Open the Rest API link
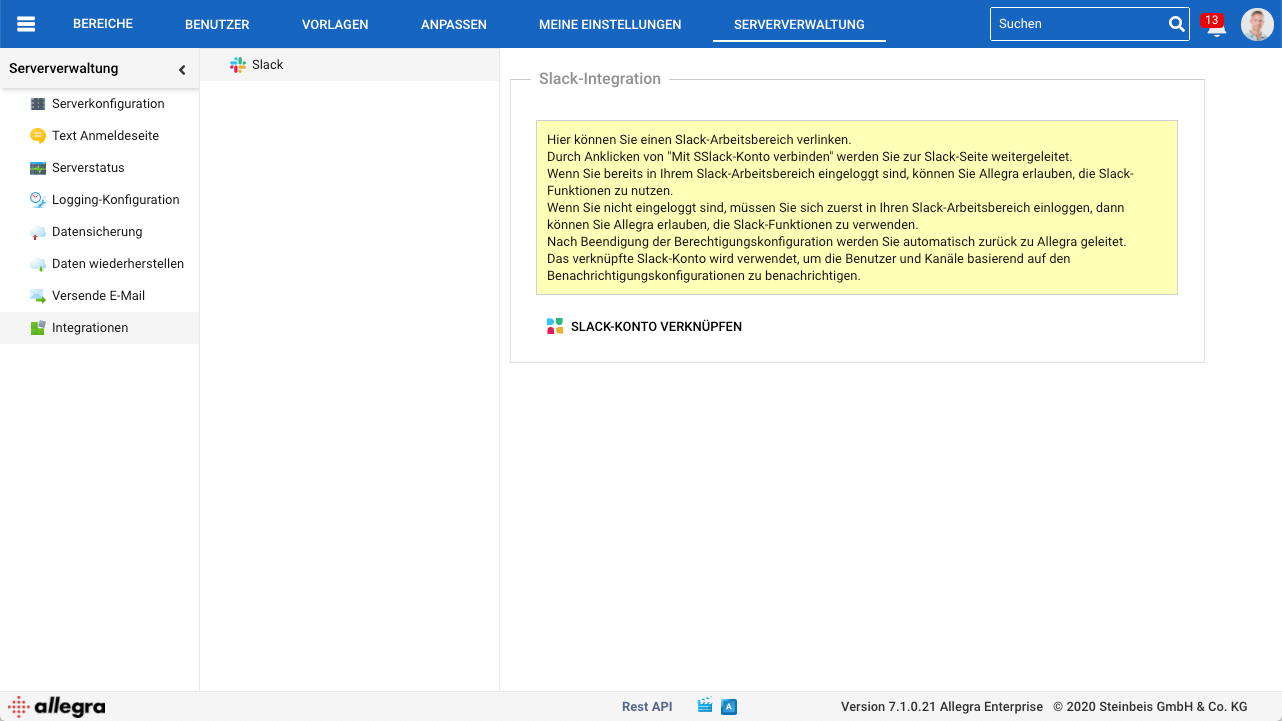Image resolution: width=1282 pixels, height=721 pixels. [647, 706]
